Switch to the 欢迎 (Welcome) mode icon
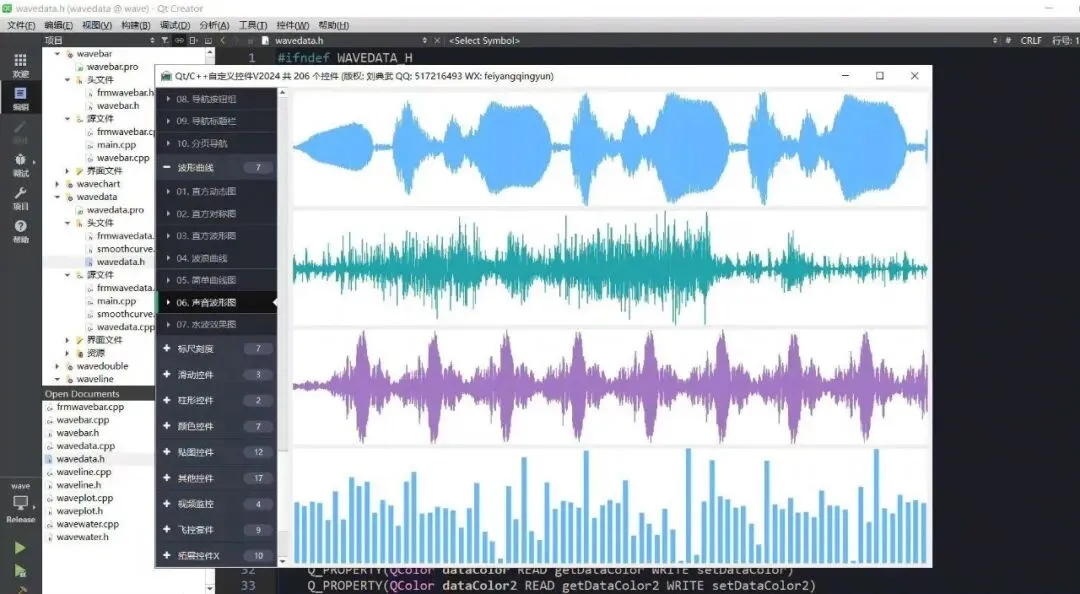Screen dimensions: 1080x594 21,65
